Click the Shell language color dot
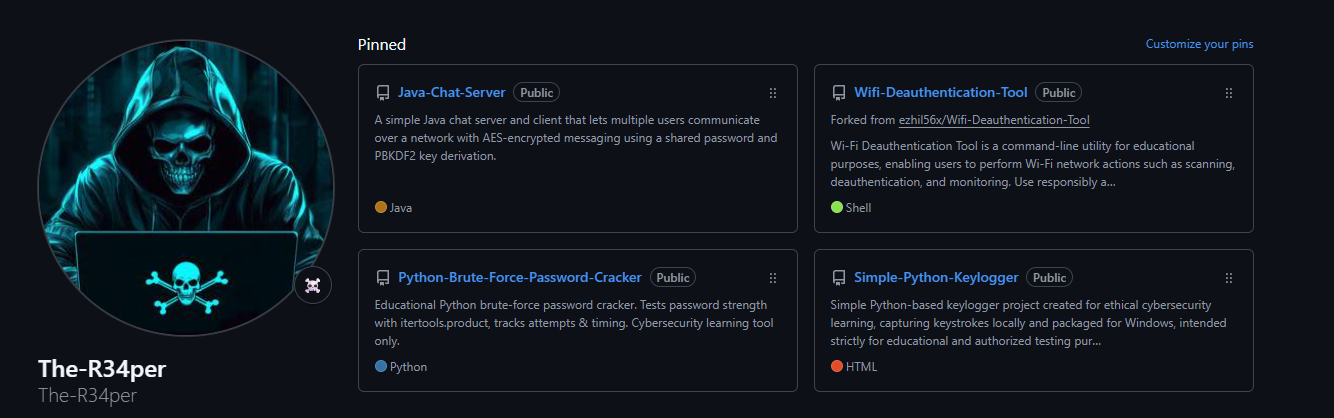The height and width of the screenshot is (418, 1334). 837,208
